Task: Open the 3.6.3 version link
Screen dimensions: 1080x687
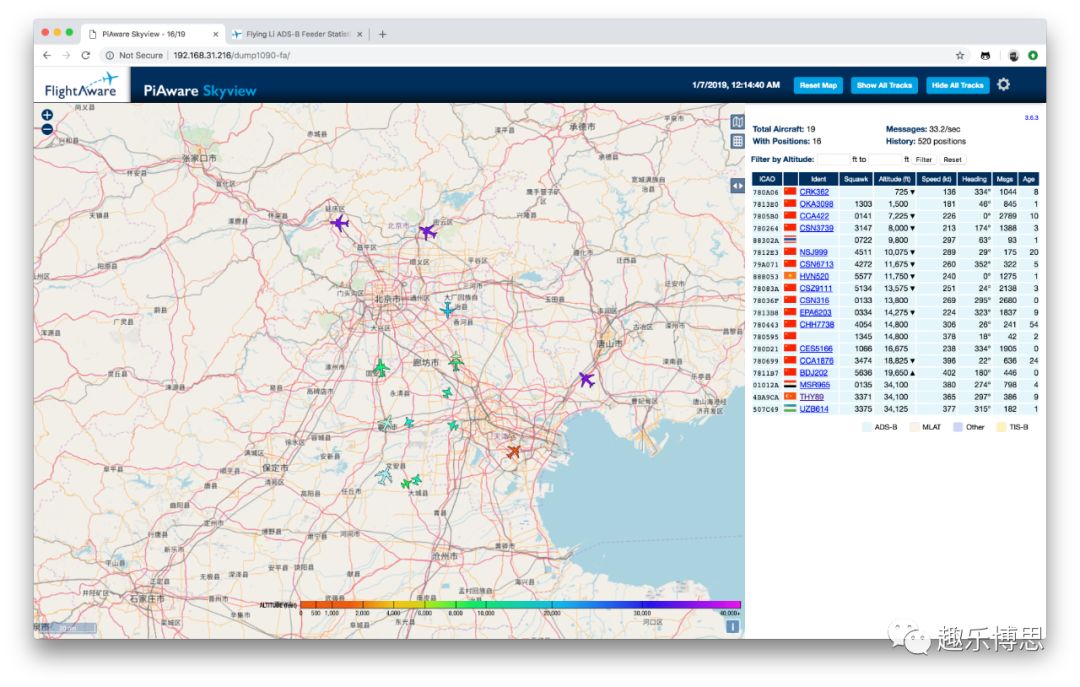Action: coord(1031,118)
